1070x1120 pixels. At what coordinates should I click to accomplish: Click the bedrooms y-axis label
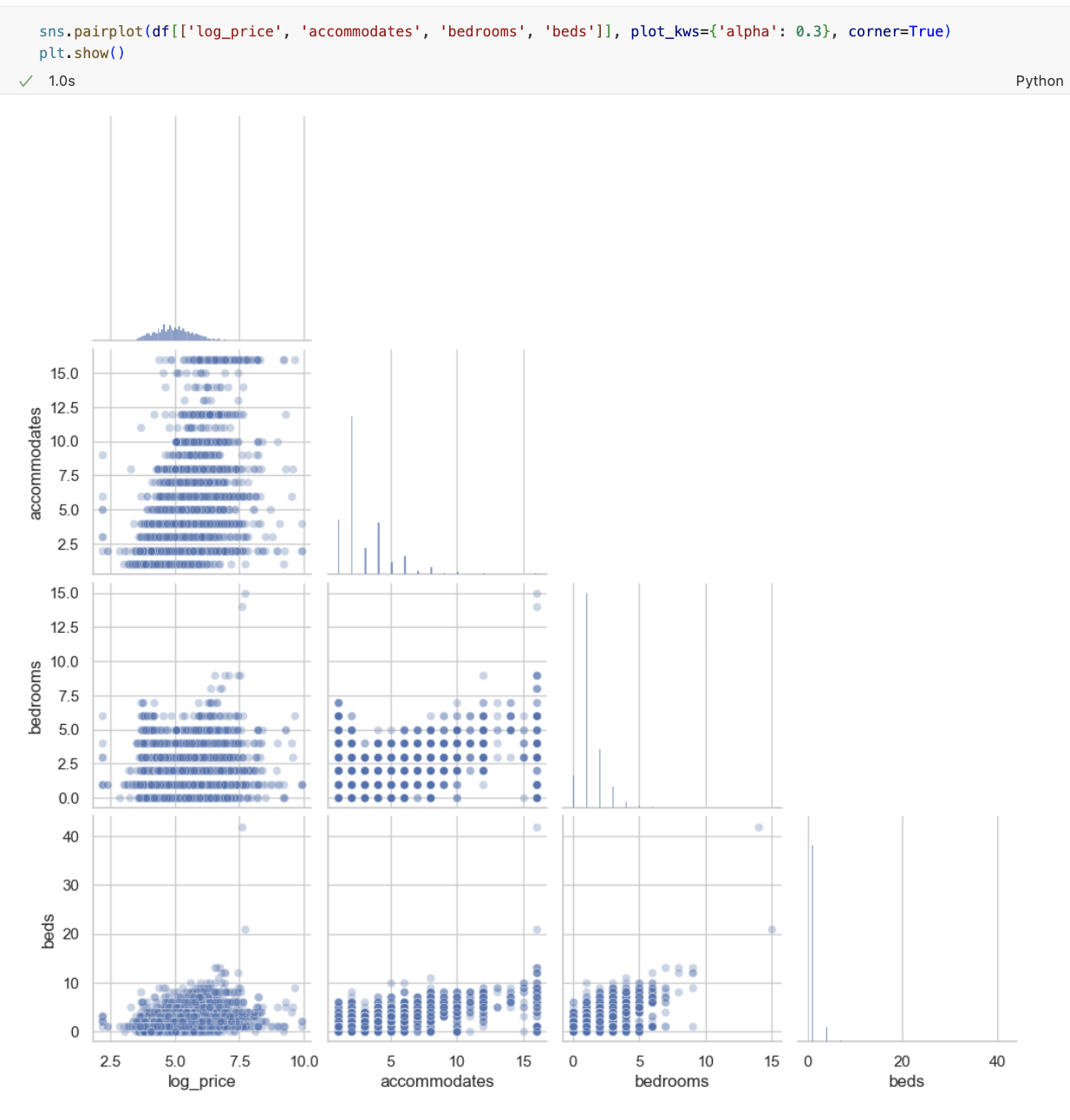tap(36, 697)
